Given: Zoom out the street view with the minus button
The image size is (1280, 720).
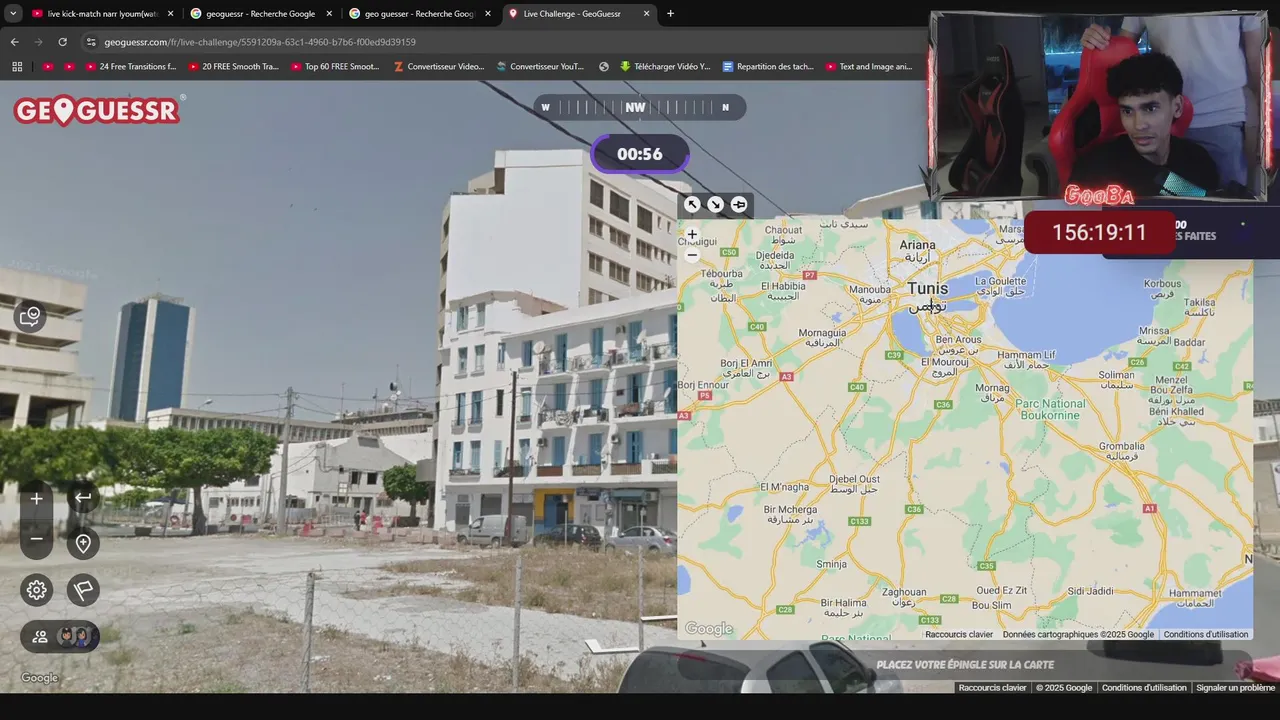Looking at the screenshot, I should (x=37, y=539).
